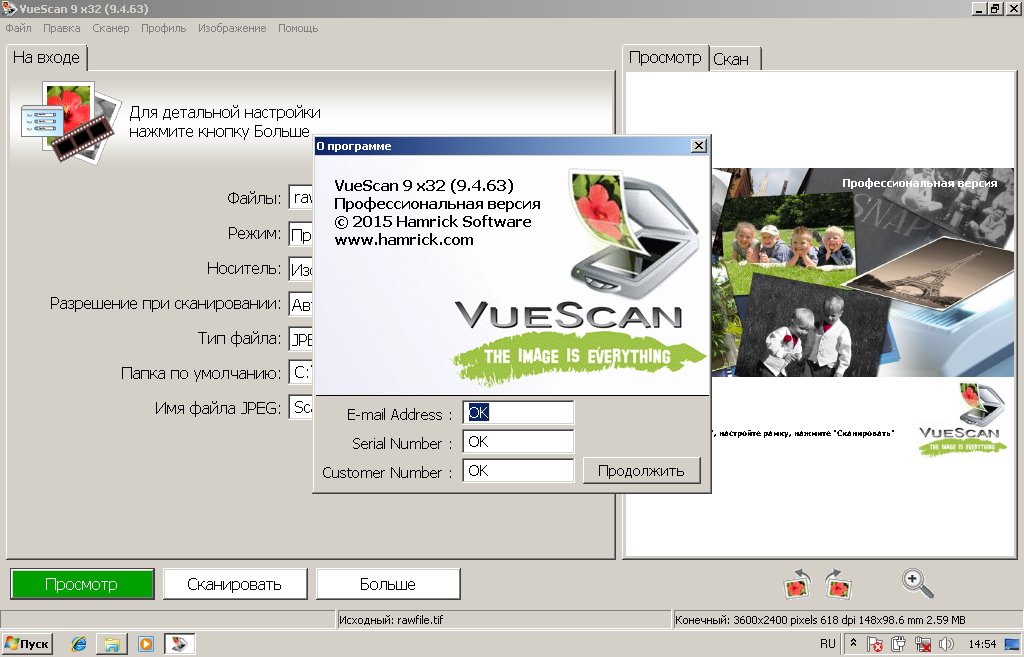Click the VueScan scanner logo in dialog
Screen dimensions: 1024x657
pyautogui.click(x=633, y=232)
